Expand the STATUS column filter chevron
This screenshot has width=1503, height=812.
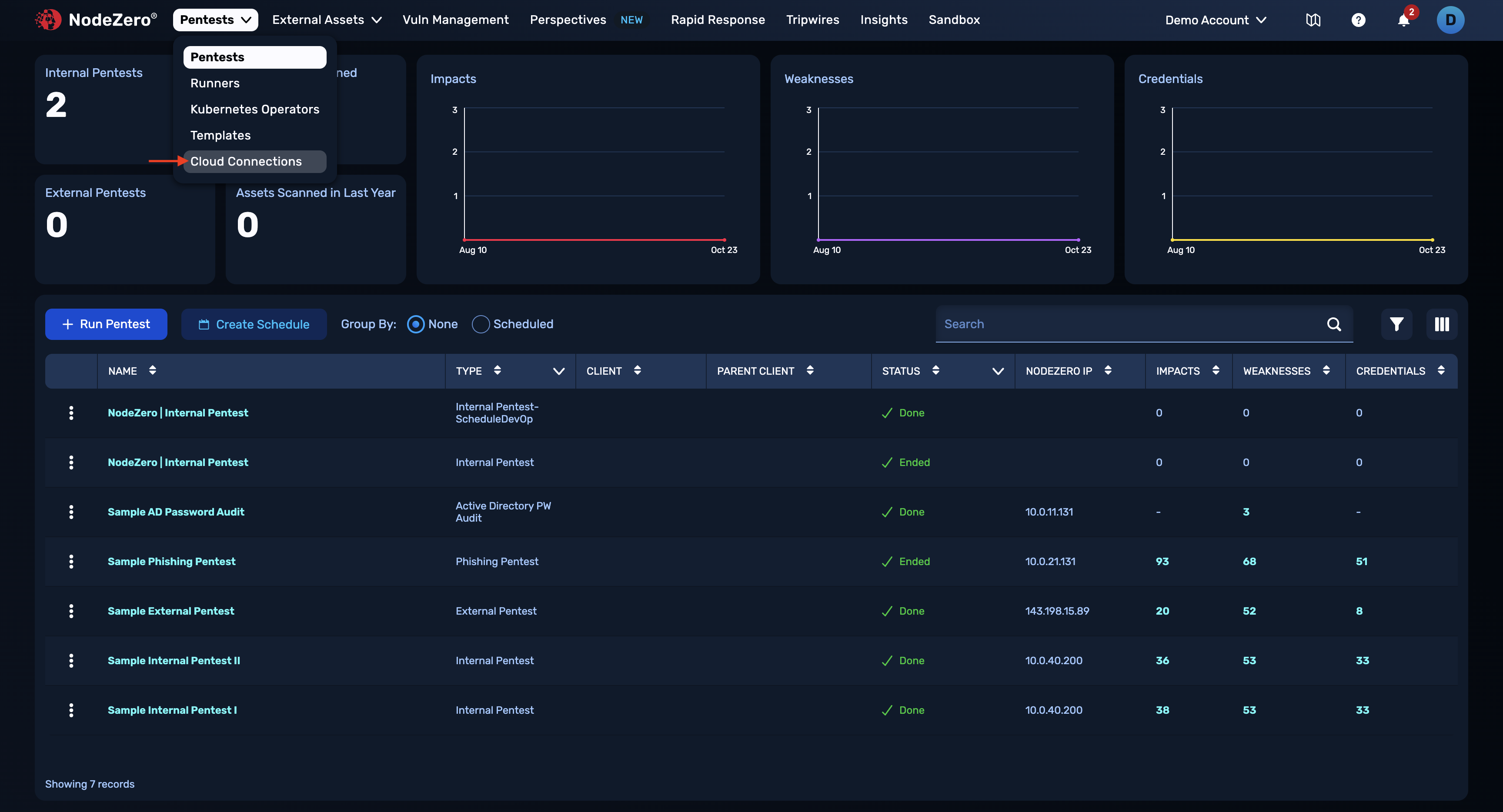998,371
